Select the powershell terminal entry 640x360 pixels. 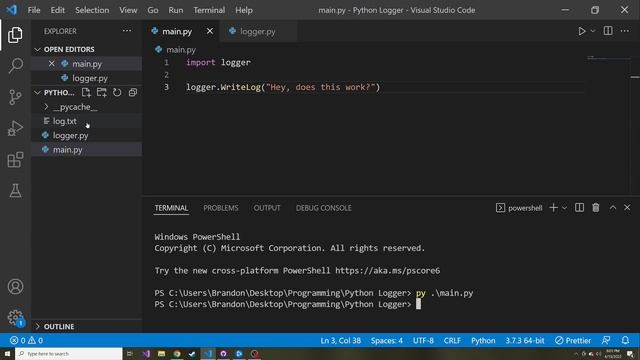519,208
